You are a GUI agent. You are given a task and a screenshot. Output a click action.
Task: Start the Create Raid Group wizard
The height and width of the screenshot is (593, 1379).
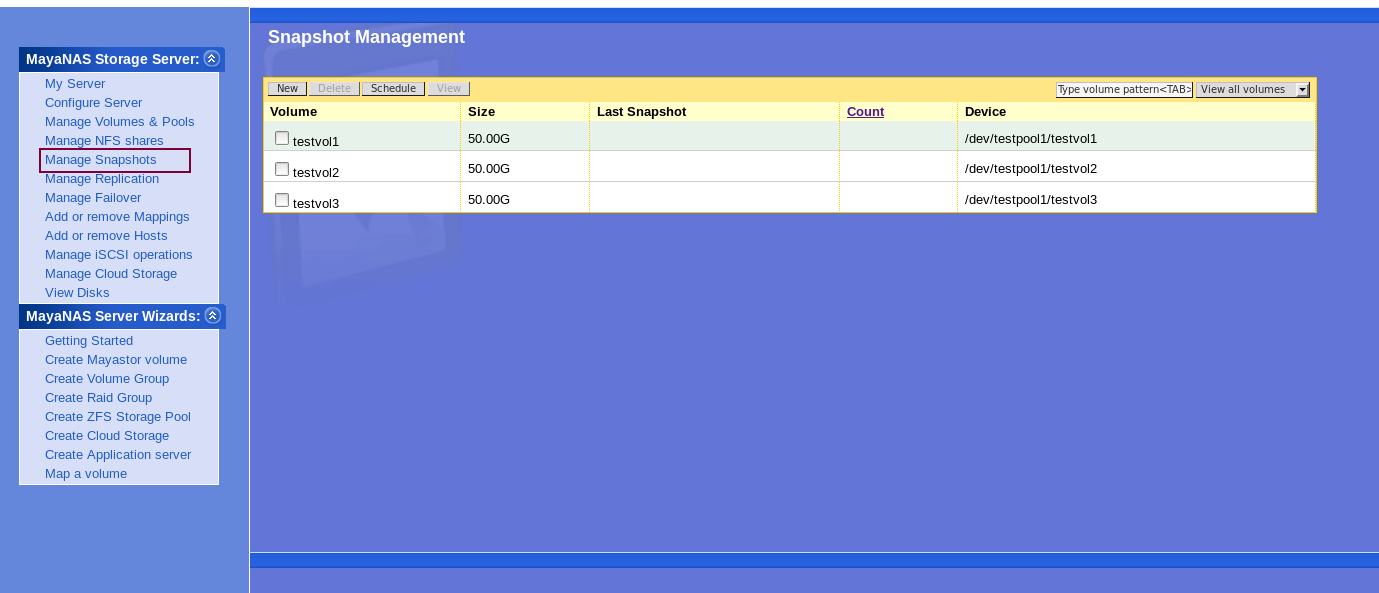click(x=98, y=398)
